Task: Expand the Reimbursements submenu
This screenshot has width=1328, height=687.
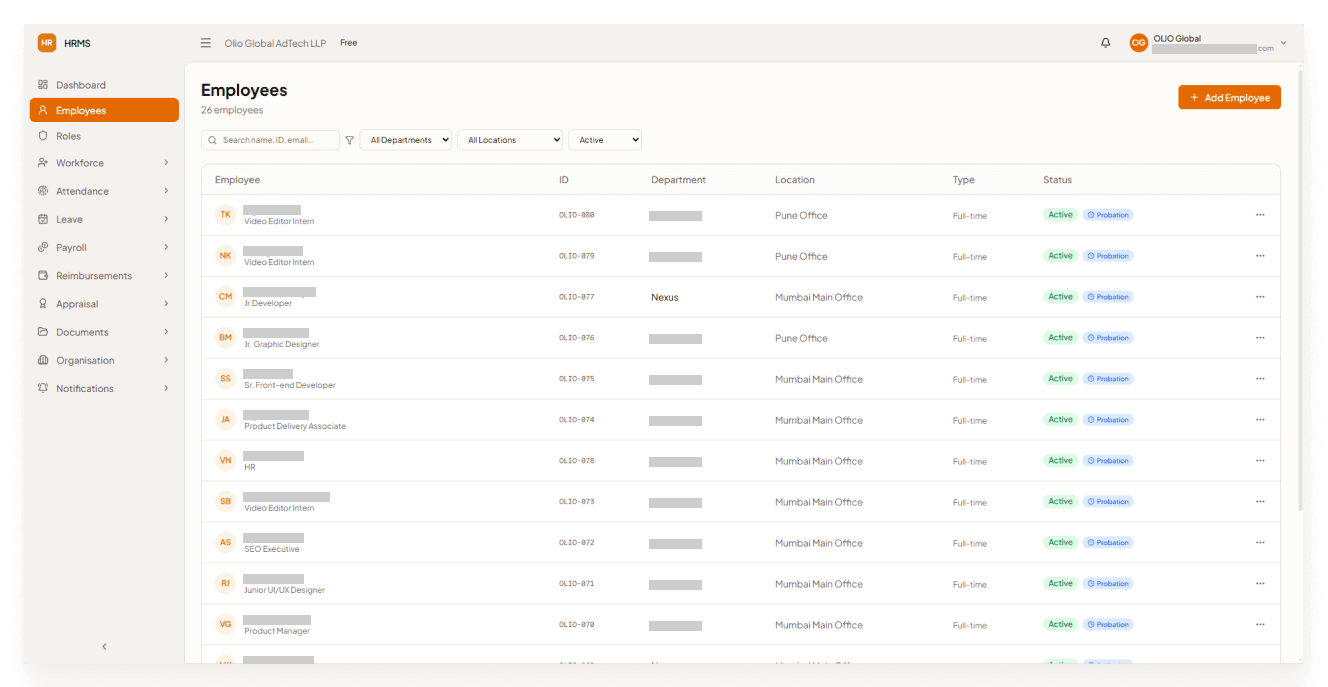Action: point(166,275)
